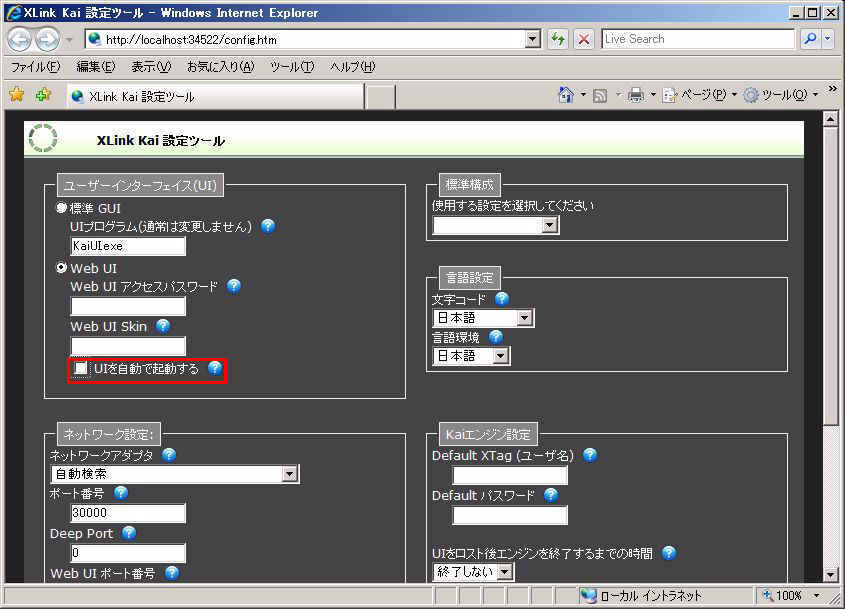
Task: Open help icon for ポート番号
Action: coord(121,493)
